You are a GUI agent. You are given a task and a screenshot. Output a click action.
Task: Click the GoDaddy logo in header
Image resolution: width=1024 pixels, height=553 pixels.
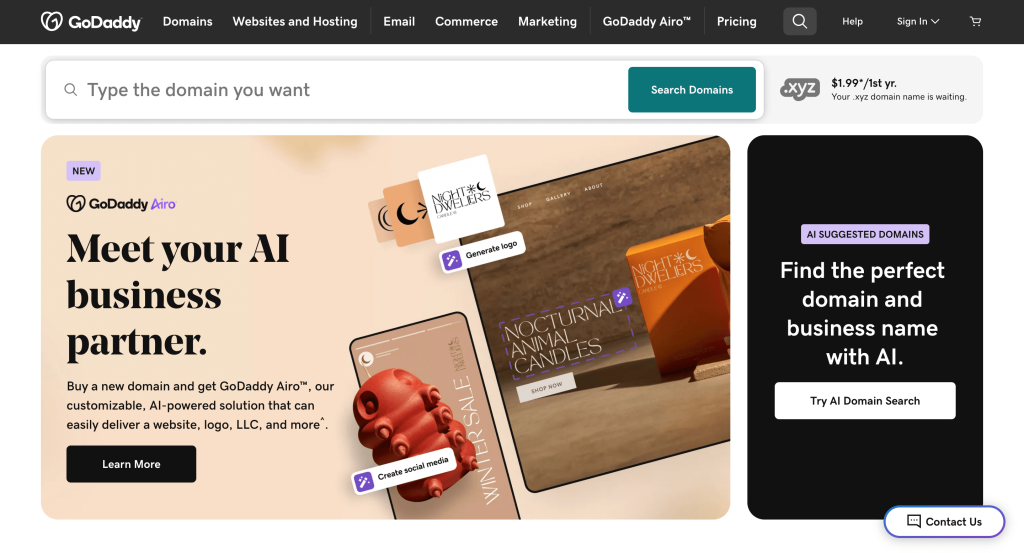point(91,22)
